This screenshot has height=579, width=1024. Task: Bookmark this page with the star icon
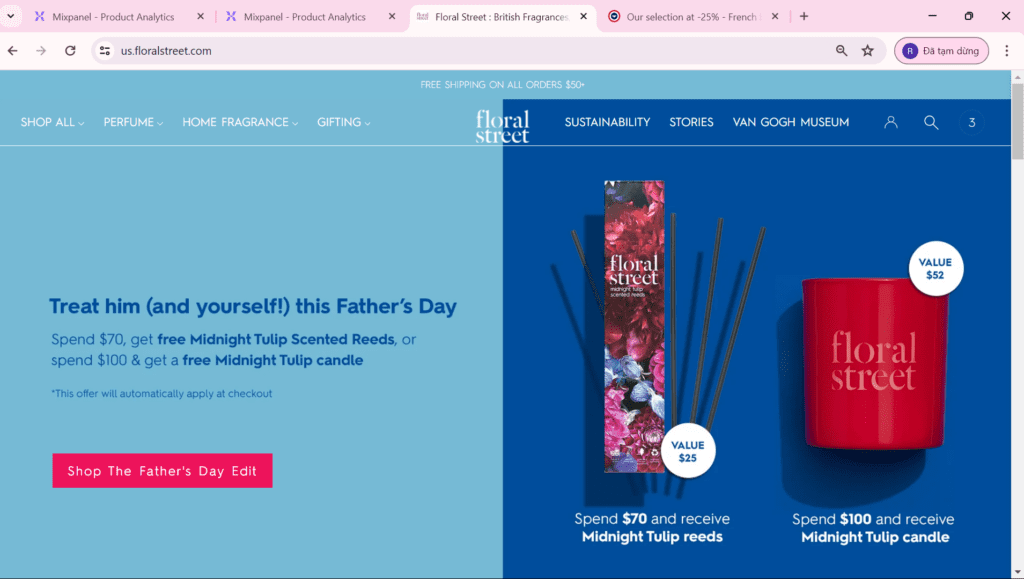coord(868,51)
